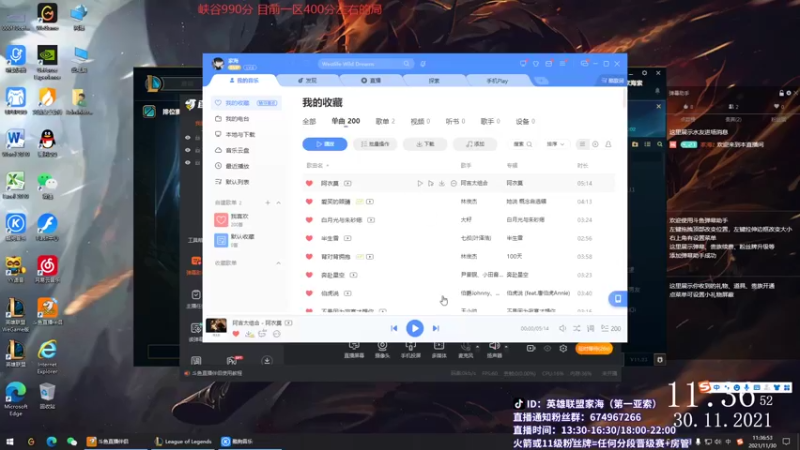Toggle the first eye visibility icon in Douyu
This screenshot has width=800, height=450.
(188, 138)
